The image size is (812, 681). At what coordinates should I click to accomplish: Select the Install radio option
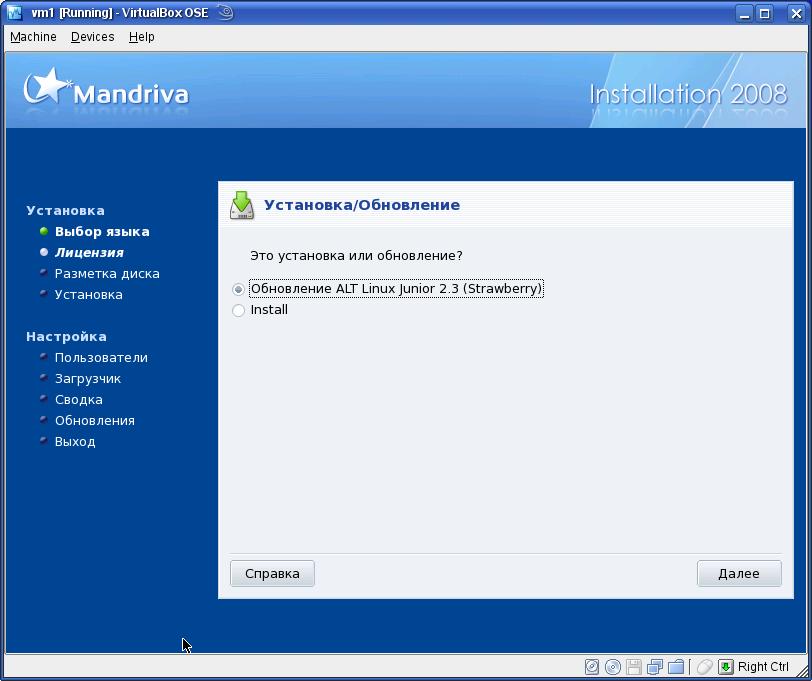[238, 310]
